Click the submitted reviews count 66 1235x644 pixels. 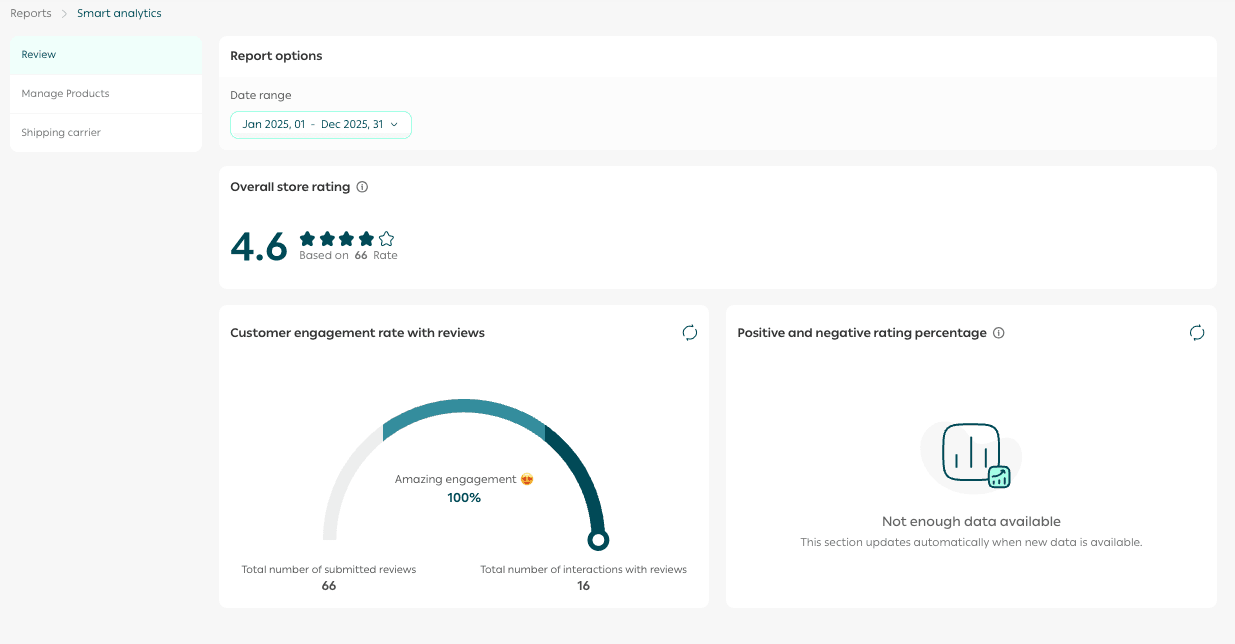click(x=328, y=586)
